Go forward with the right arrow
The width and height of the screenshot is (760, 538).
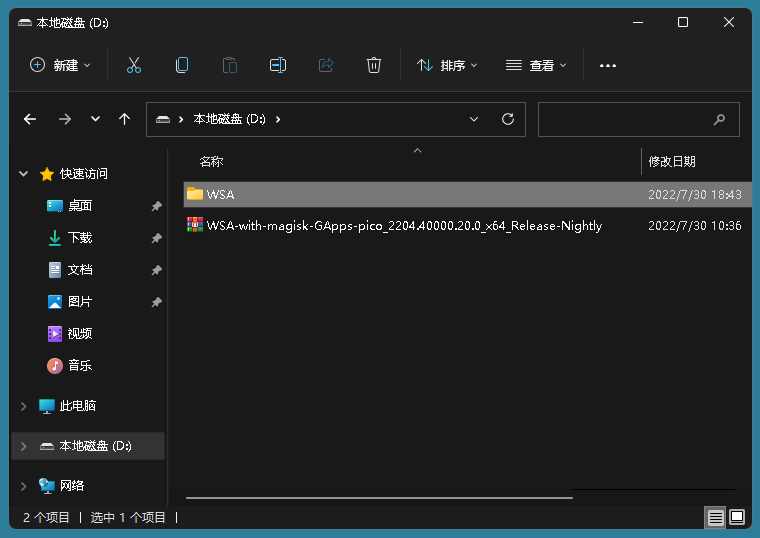(x=64, y=119)
